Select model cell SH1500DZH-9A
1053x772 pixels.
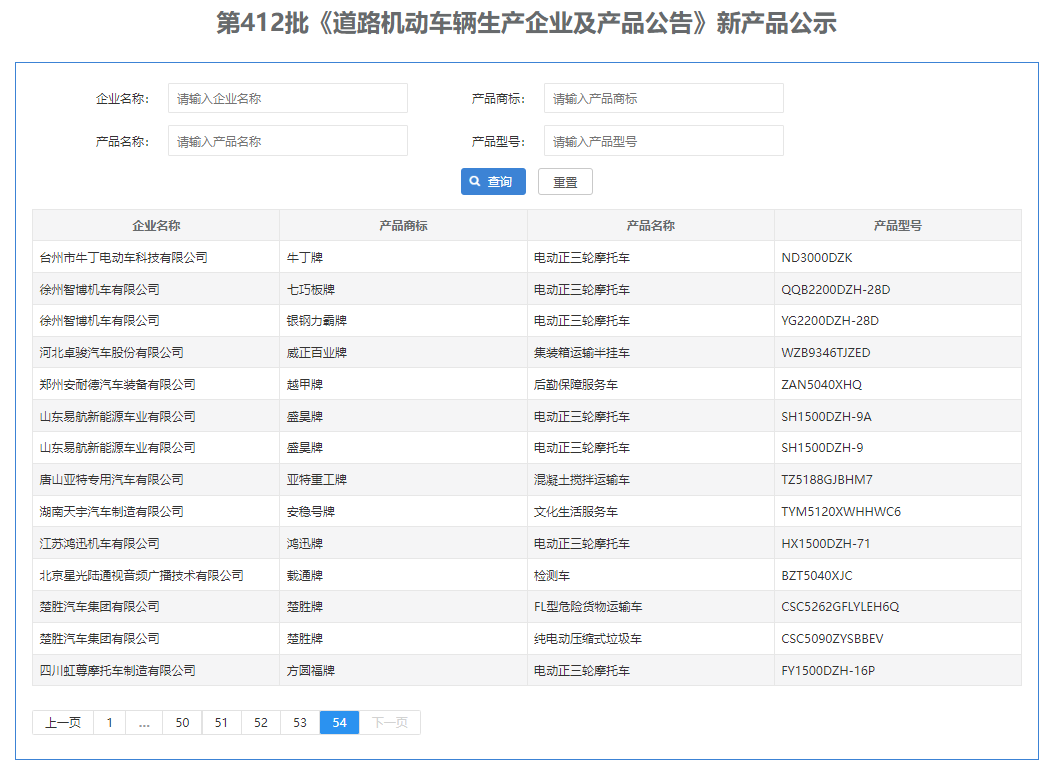[x=897, y=416]
